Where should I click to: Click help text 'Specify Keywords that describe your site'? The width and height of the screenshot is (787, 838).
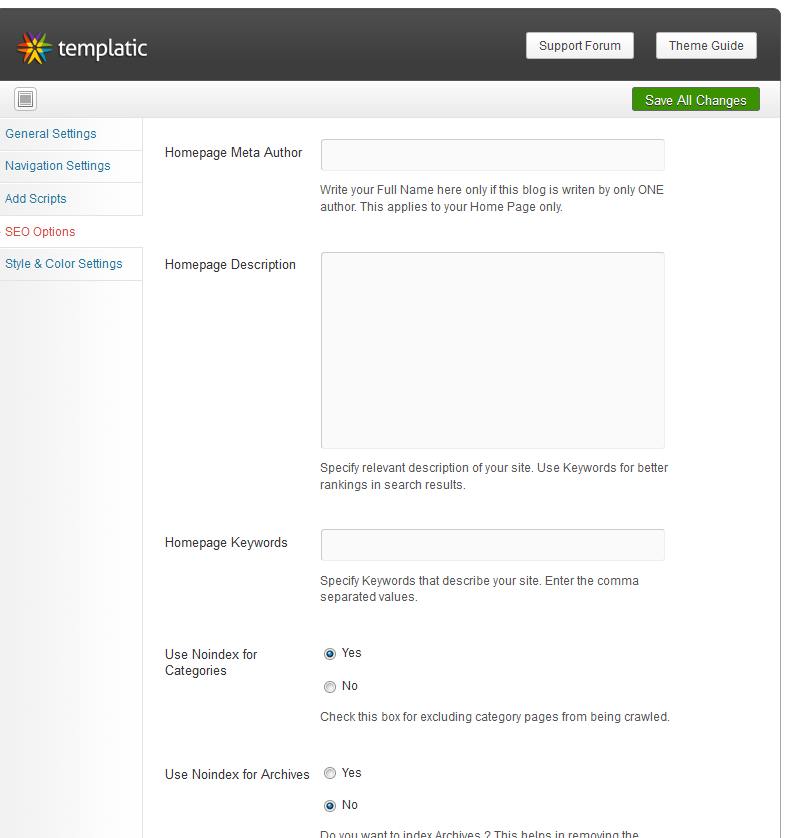[479, 588]
